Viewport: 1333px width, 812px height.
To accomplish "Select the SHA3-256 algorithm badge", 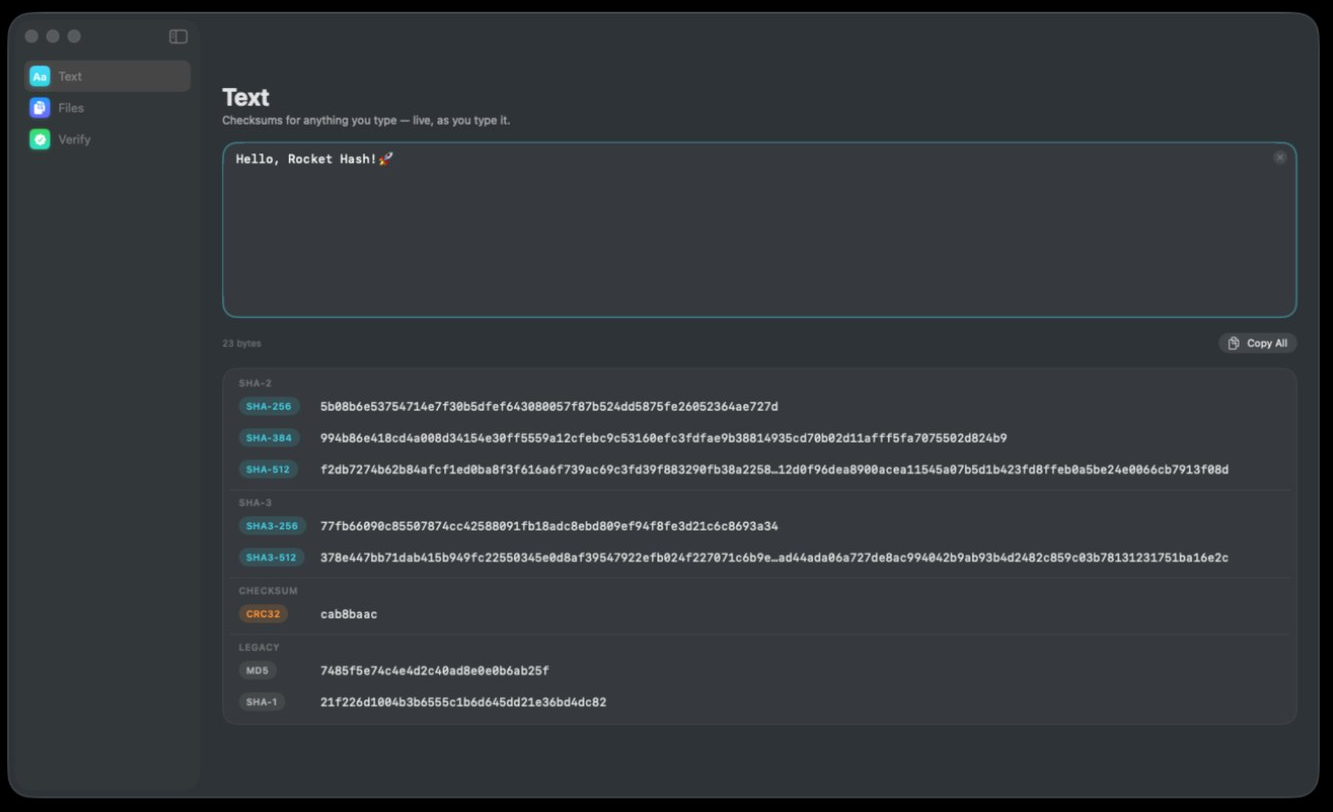I will pyautogui.click(x=272, y=526).
